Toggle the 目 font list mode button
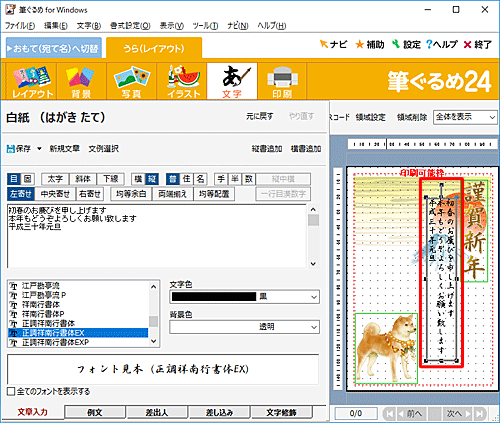Image resolution: width=500 pixels, height=423 pixels. pos(14,179)
